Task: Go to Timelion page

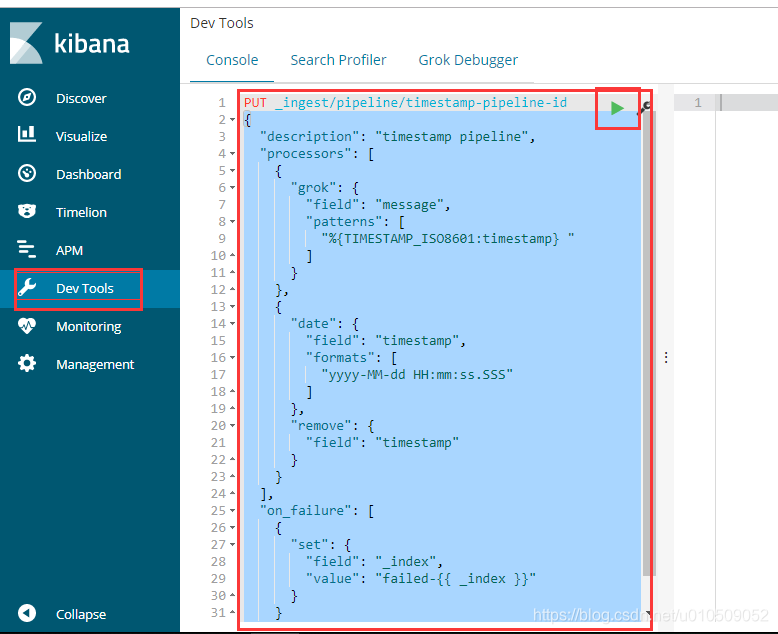Action: pyautogui.click(x=81, y=212)
